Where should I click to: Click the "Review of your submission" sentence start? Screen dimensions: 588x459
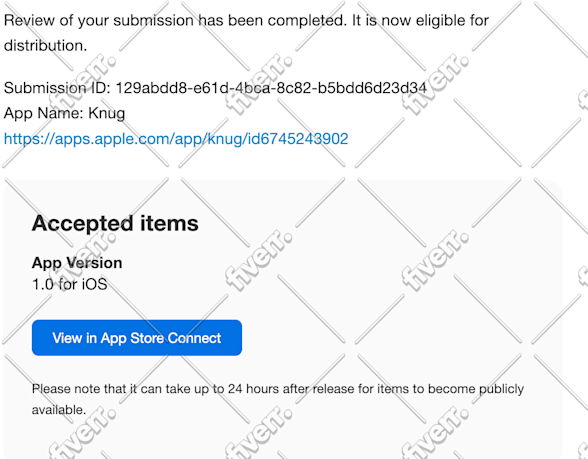pos(98,20)
